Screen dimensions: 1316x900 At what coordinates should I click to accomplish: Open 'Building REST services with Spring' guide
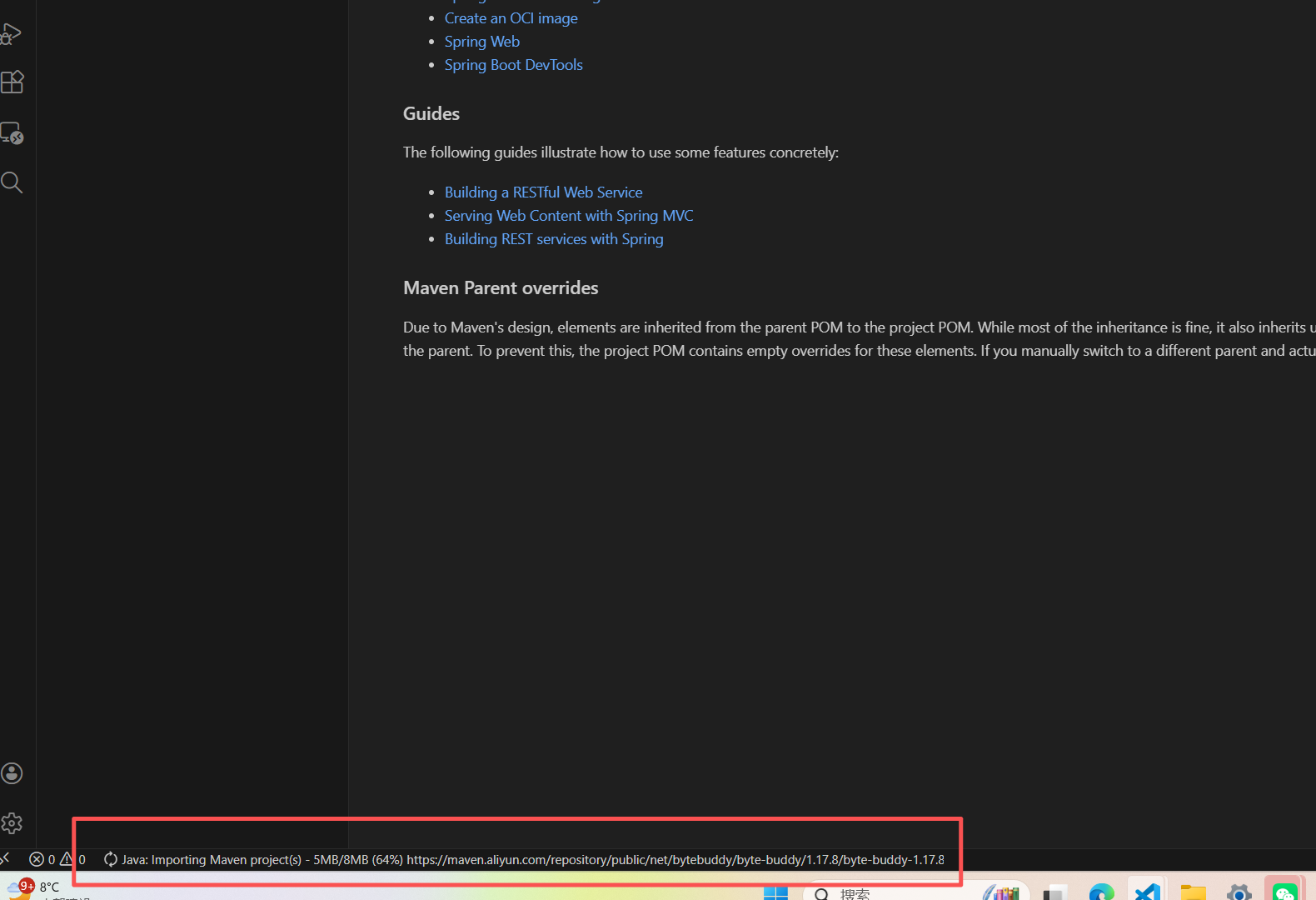[x=553, y=239]
